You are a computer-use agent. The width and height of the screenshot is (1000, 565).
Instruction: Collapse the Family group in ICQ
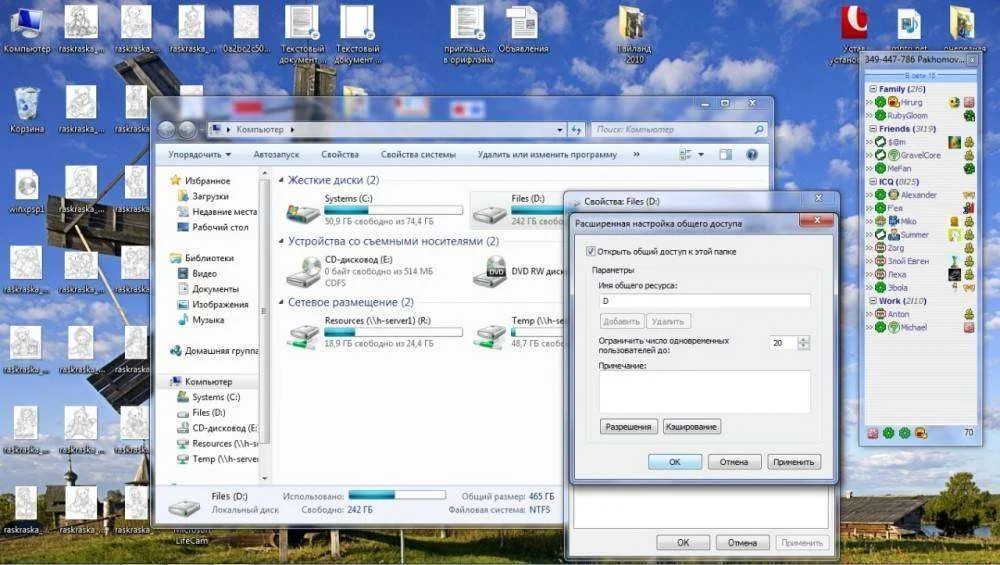pyautogui.click(x=873, y=89)
